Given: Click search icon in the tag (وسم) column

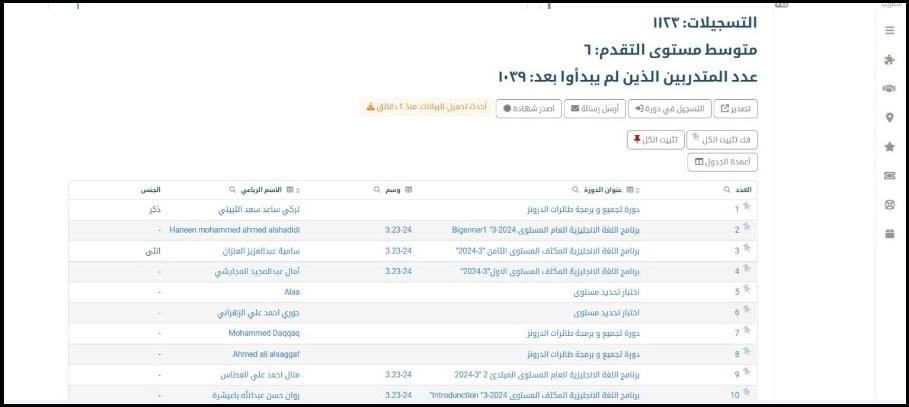Looking at the screenshot, I should 376,189.
